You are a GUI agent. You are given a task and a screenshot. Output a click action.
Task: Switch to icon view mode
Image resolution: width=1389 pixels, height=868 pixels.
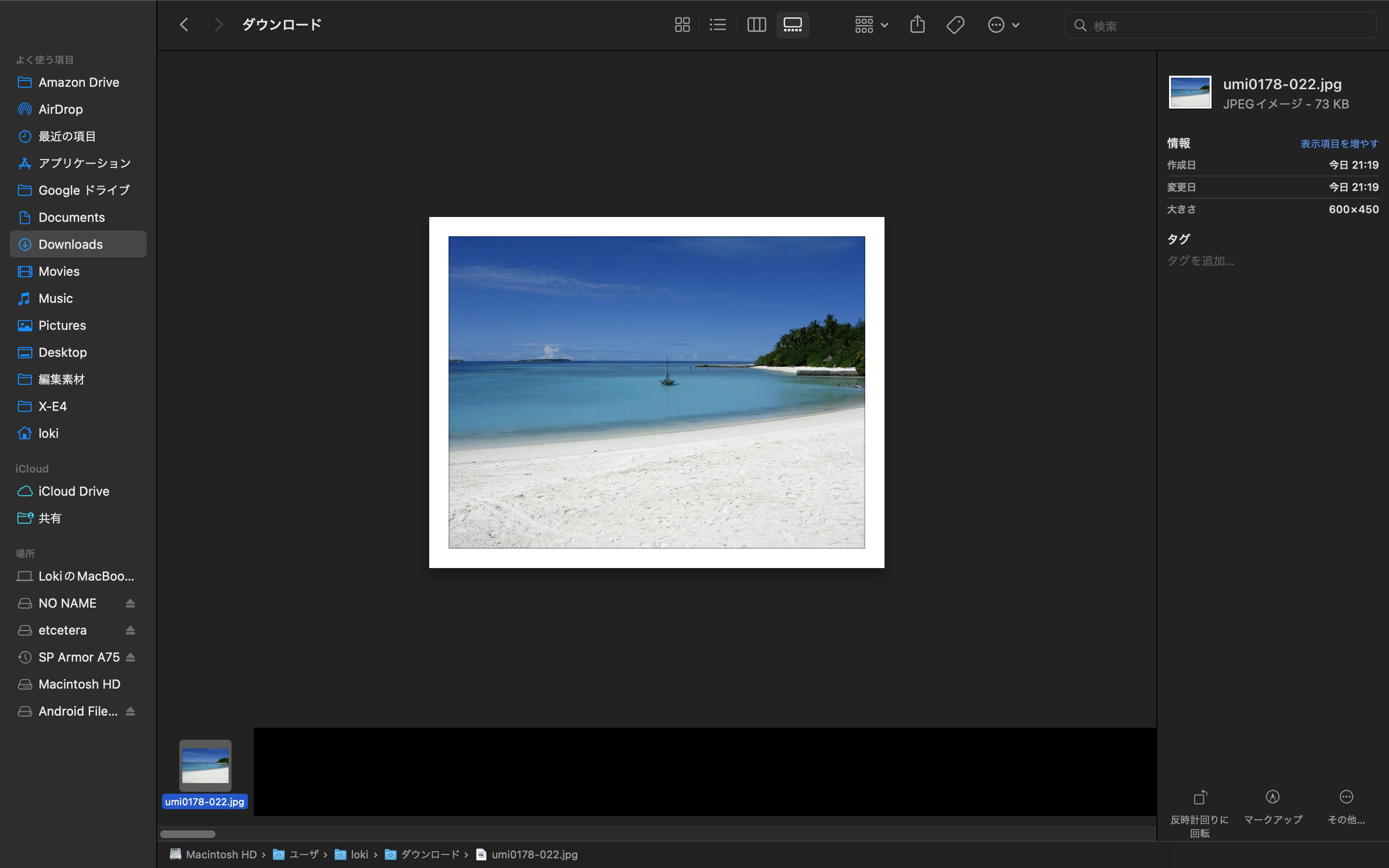click(x=682, y=25)
